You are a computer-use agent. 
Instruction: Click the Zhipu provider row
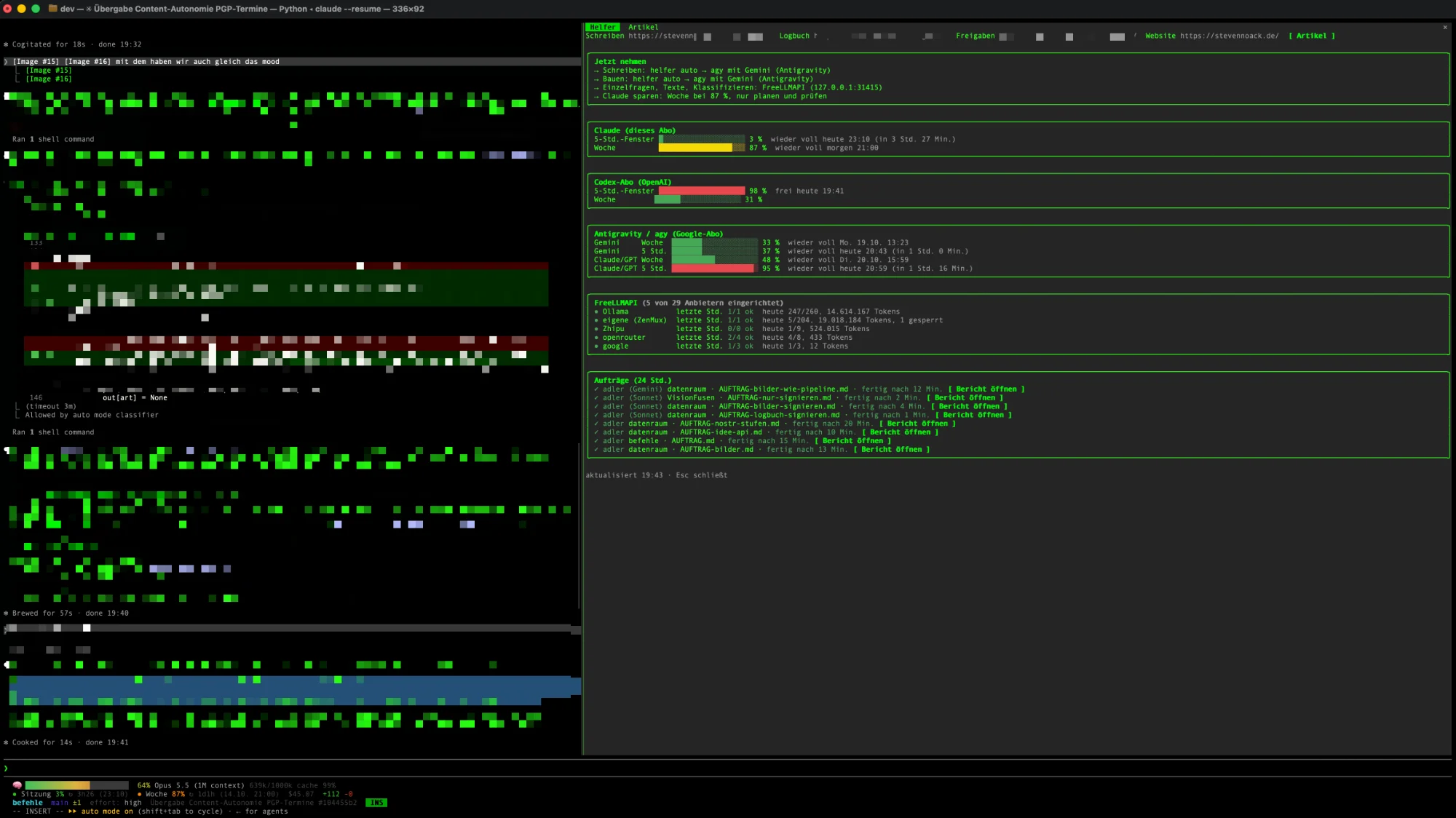(732, 329)
